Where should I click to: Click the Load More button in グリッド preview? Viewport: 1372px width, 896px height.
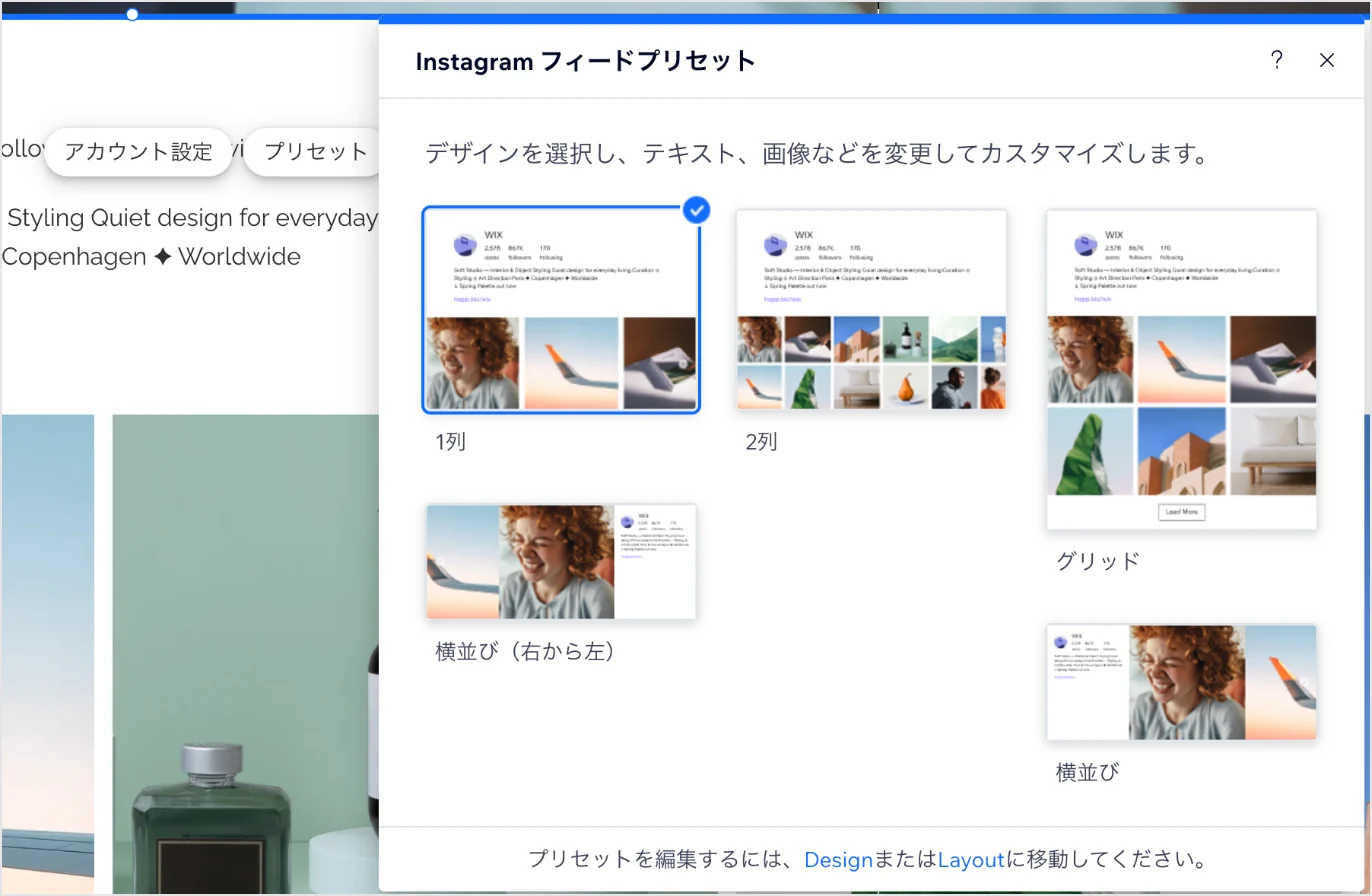click(x=1182, y=512)
